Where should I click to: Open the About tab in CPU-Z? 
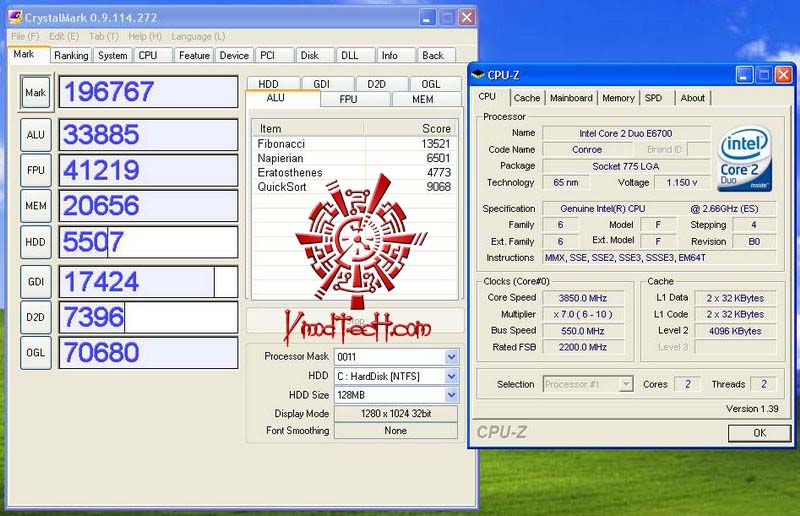(x=692, y=97)
